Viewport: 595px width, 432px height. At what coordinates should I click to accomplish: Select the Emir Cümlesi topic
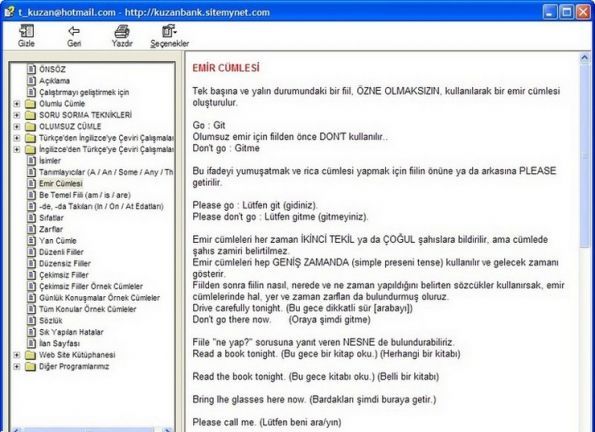point(61,183)
